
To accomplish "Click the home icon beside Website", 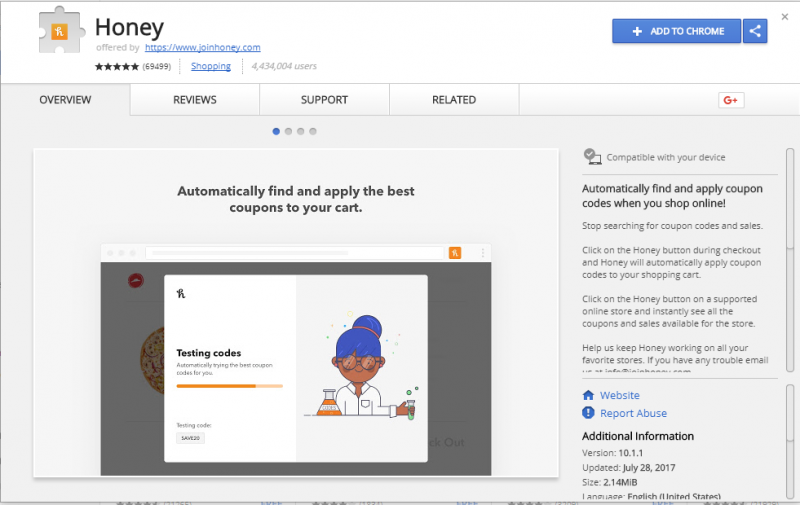I will pos(588,395).
